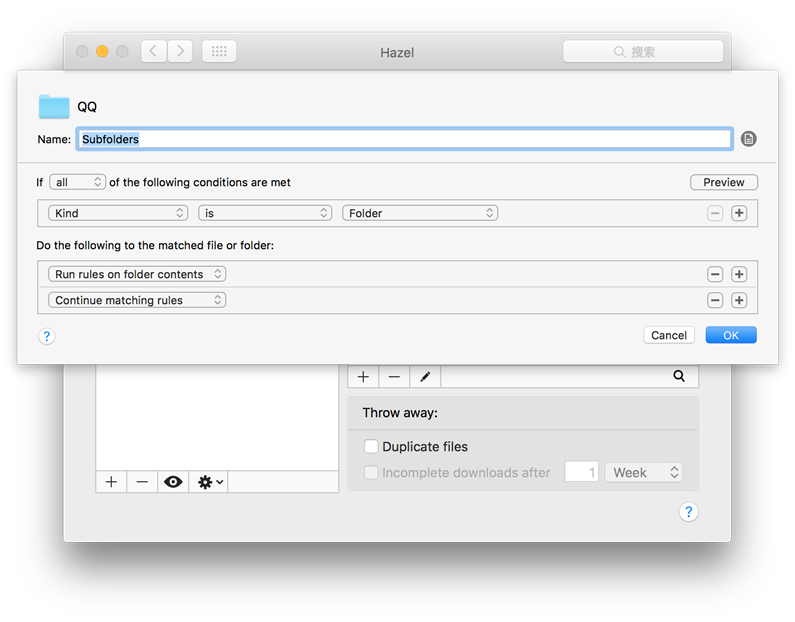Click the gear menu under folder list

pos(210,482)
